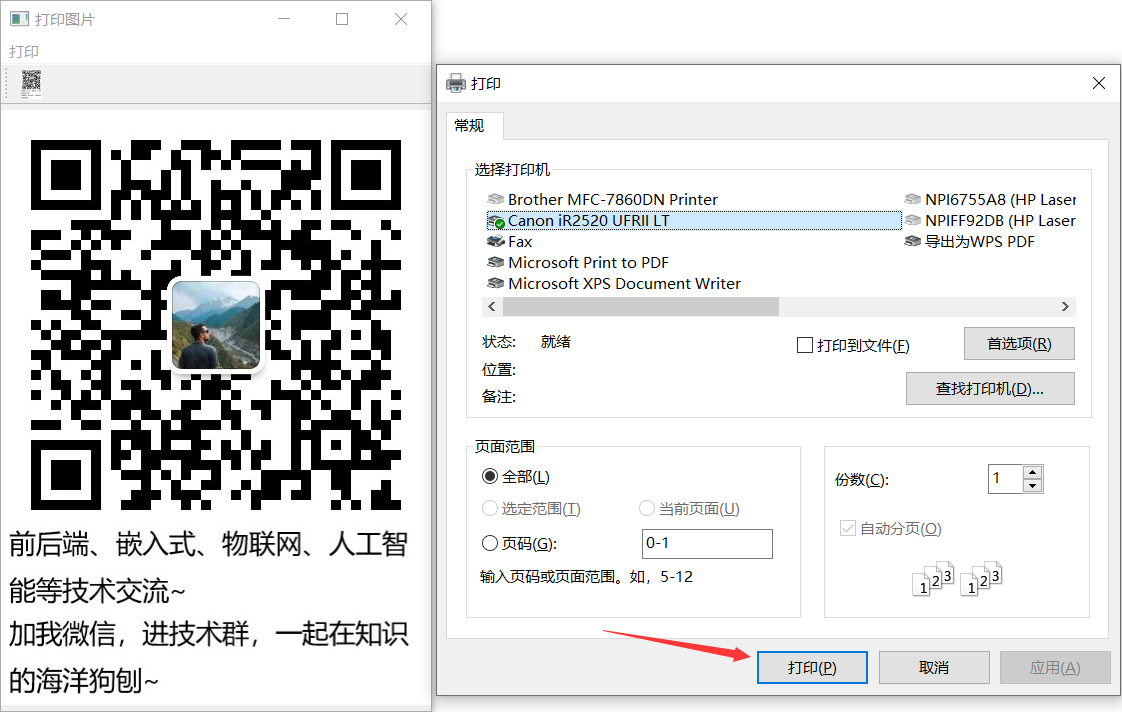Select the Canon iR2520 UFRII LT printer
The image size is (1122, 712).
[x=693, y=220]
